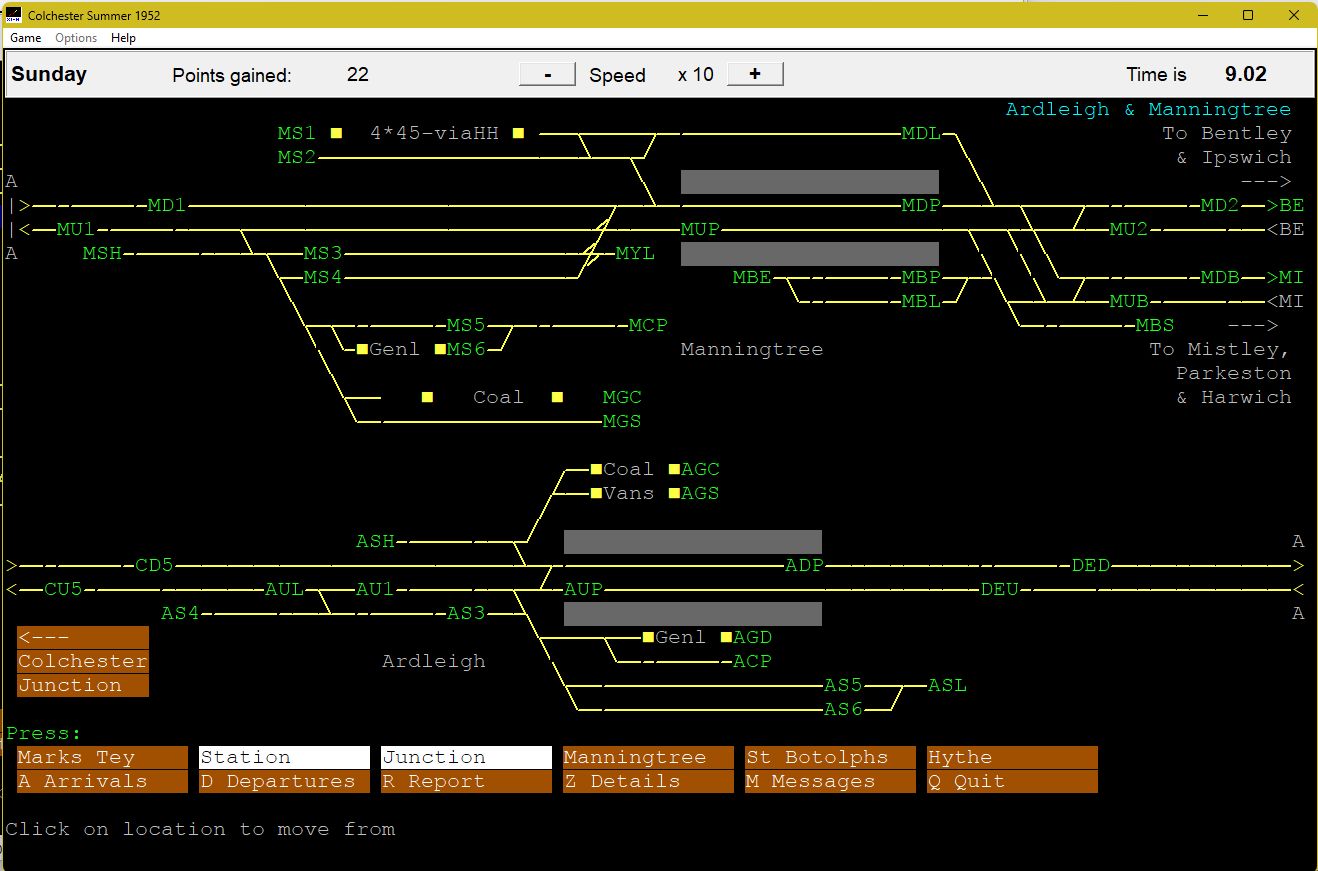This screenshot has width=1318, height=871.
Task: Click the 4*45-viaHH train on the siding
Action: coord(434,133)
